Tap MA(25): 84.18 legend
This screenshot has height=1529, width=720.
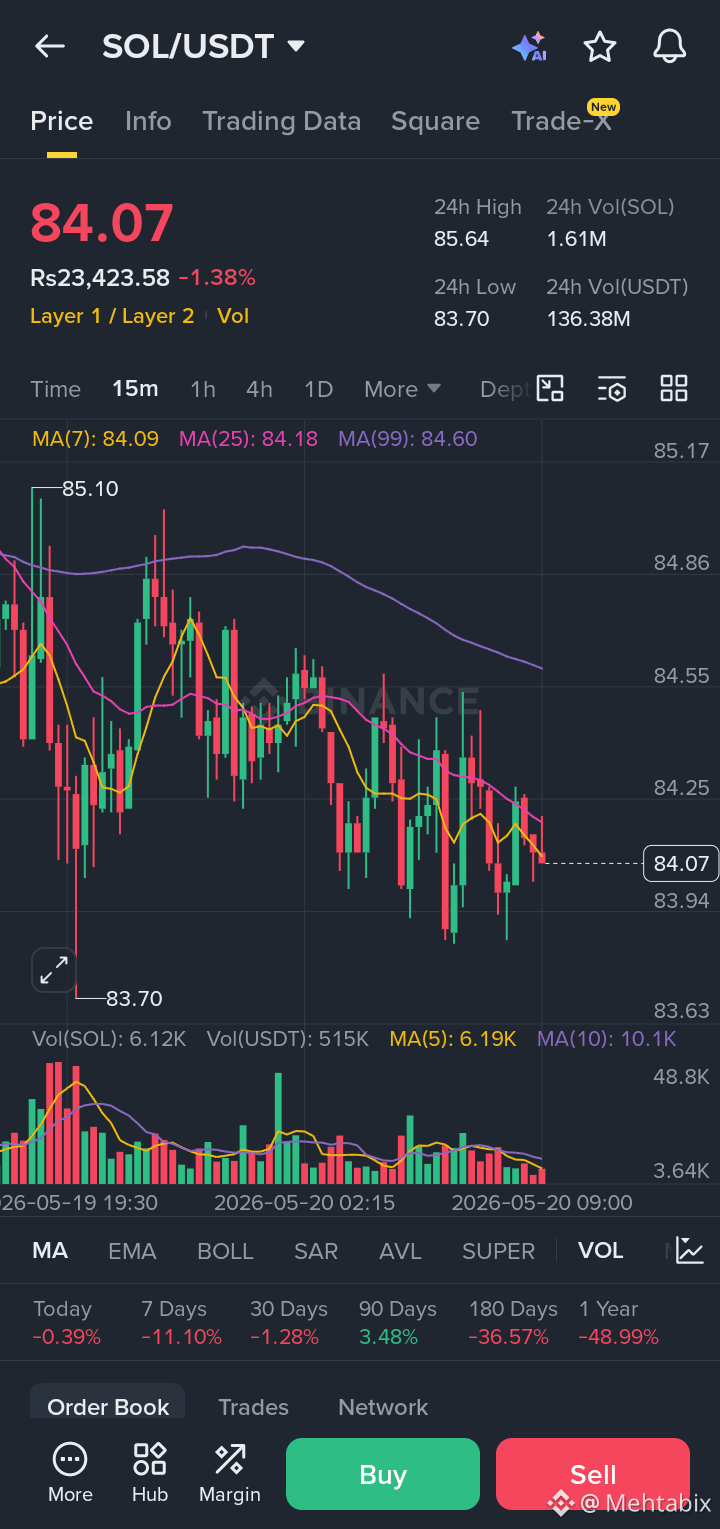tap(248, 439)
